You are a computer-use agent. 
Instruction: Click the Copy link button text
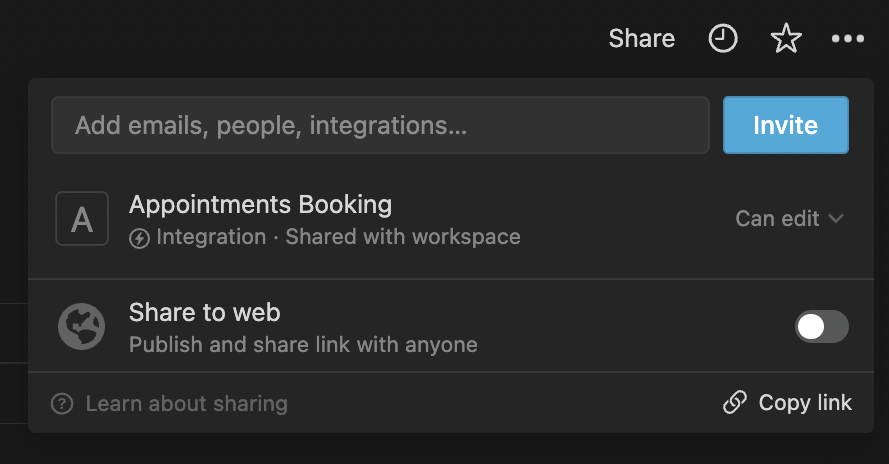(805, 402)
